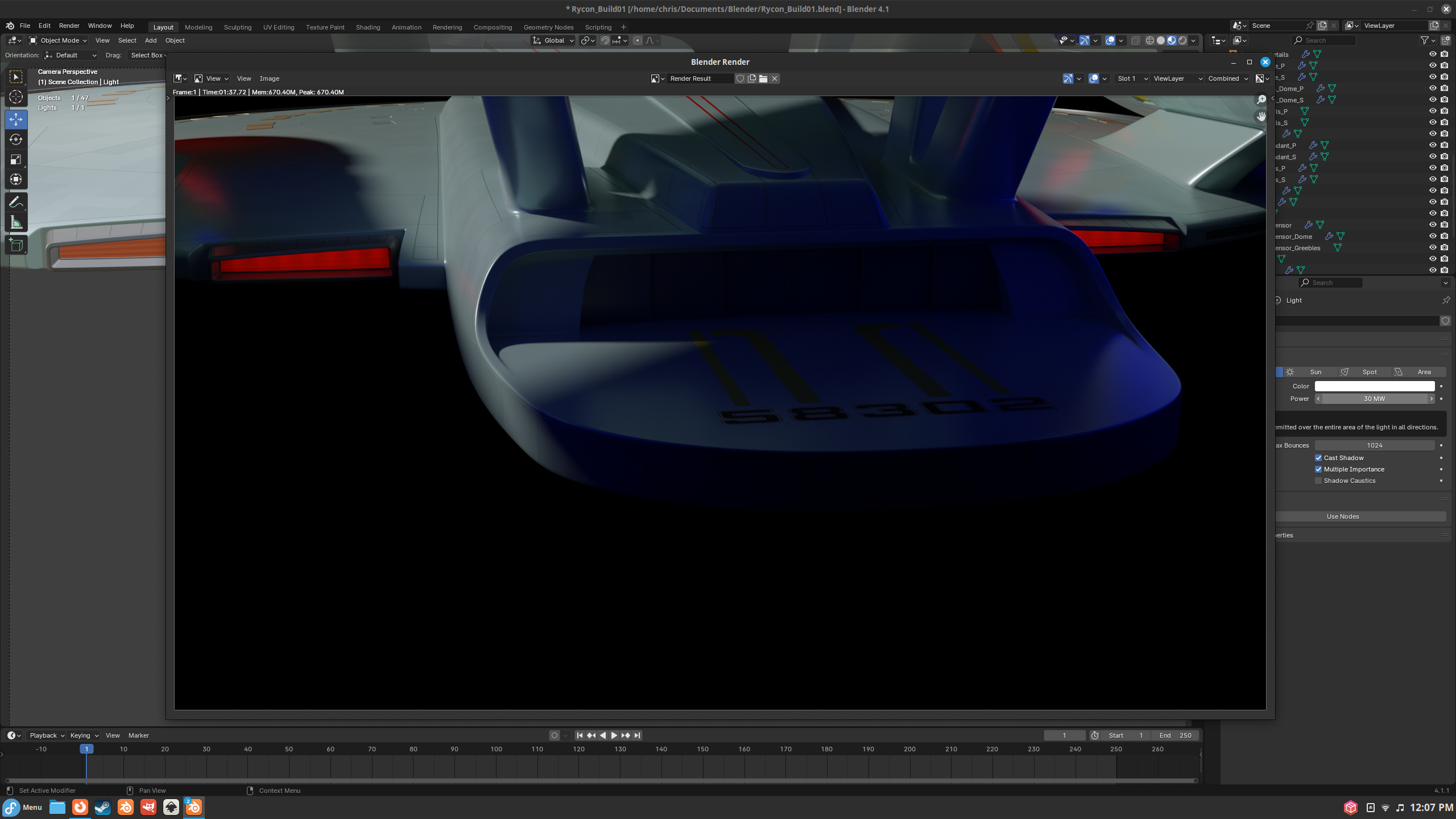
Task: Open Firefox from taskbar
Action: pos(80,807)
